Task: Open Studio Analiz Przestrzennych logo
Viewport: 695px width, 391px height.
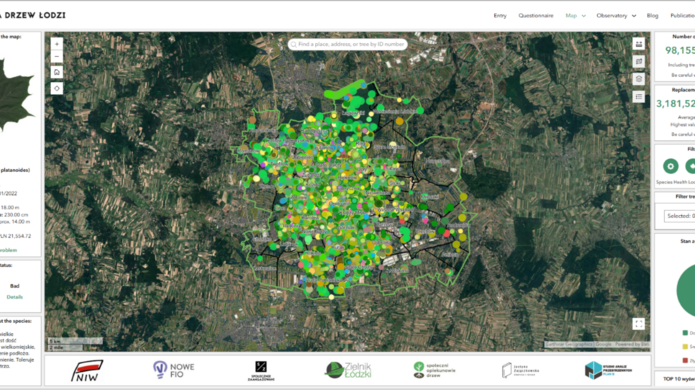Action: 608,370
